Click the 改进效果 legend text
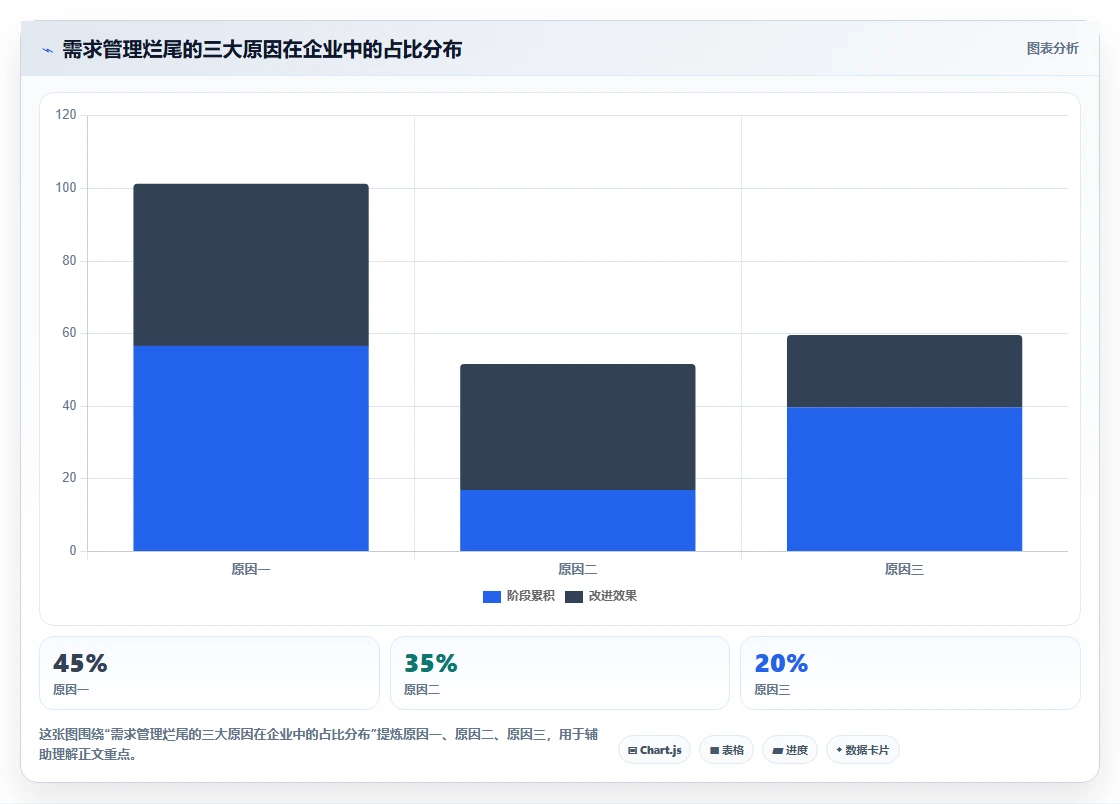Screen dimensions: 1120x804 click(x=612, y=596)
